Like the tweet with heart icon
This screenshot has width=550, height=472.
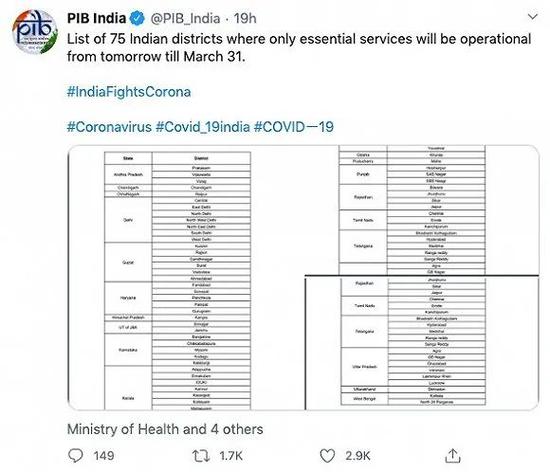[327, 456]
